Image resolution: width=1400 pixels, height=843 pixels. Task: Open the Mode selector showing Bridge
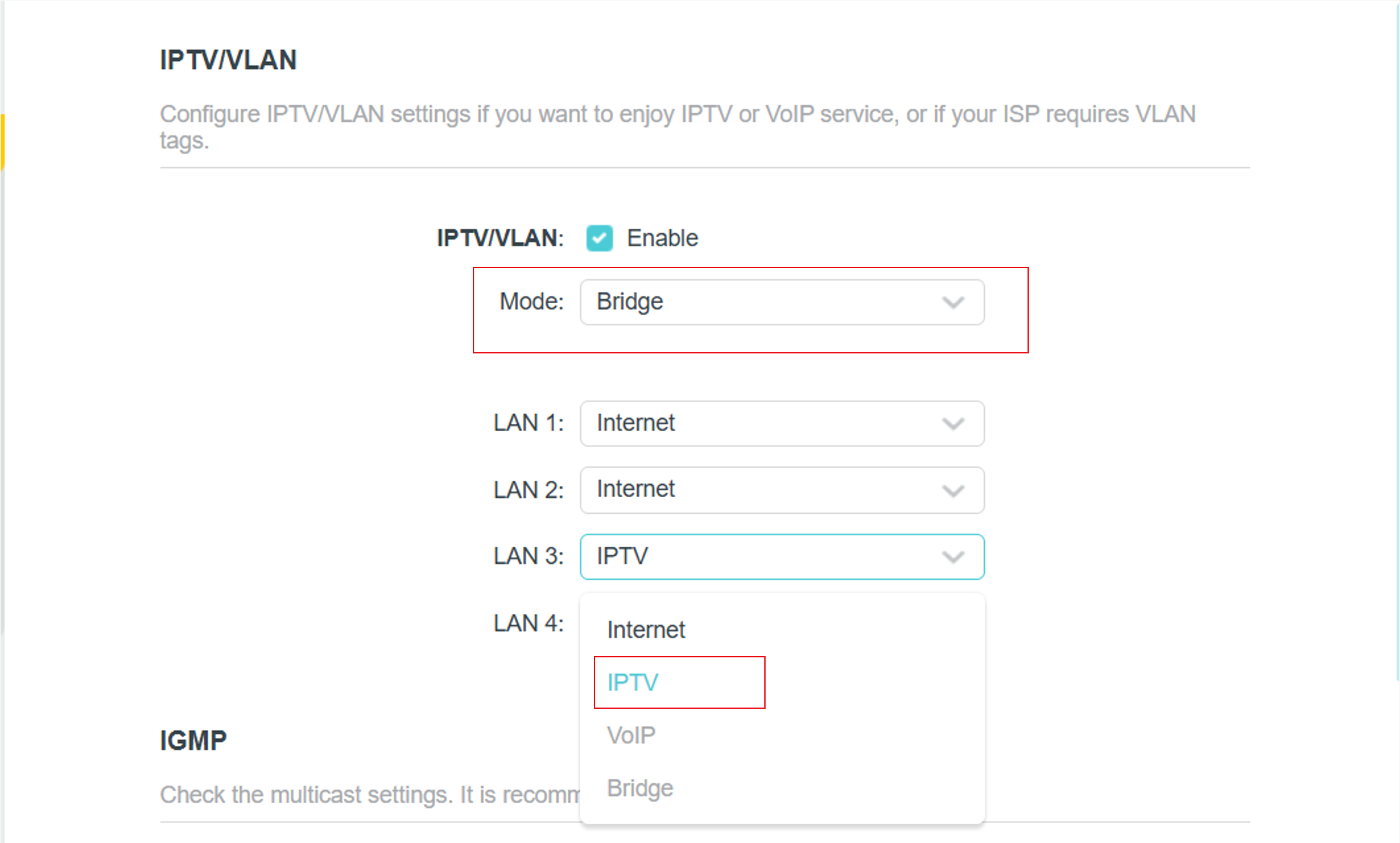(x=782, y=302)
